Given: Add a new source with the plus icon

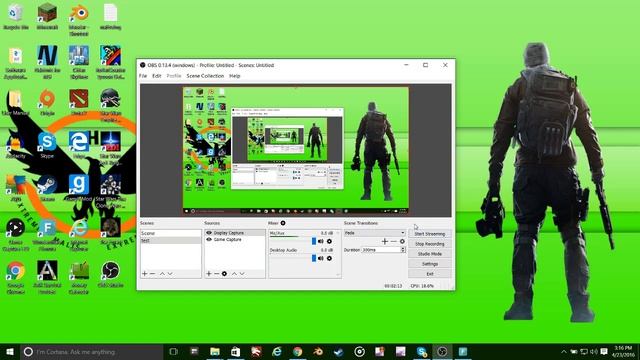Looking at the screenshot, I should 209,273.
